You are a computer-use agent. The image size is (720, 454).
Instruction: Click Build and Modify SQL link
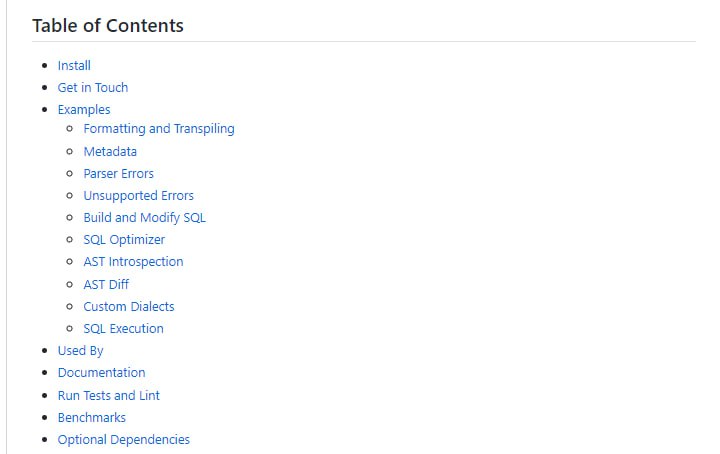(145, 217)
